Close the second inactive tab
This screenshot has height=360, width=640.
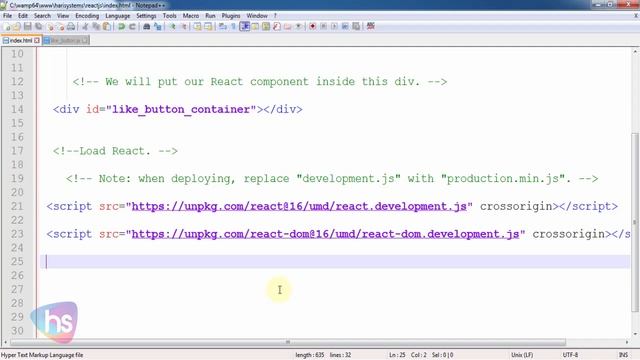tap(85, 40)
